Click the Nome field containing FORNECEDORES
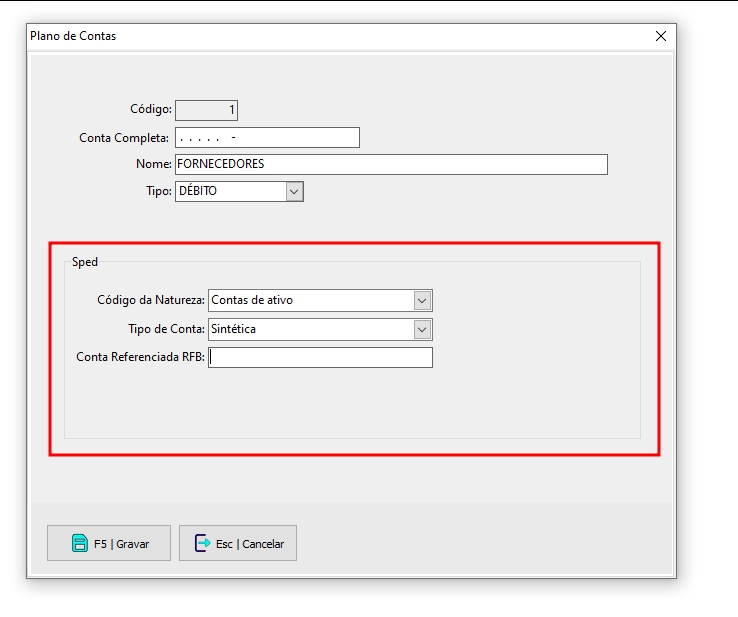738x617 pixels. (x=390, y=164)
